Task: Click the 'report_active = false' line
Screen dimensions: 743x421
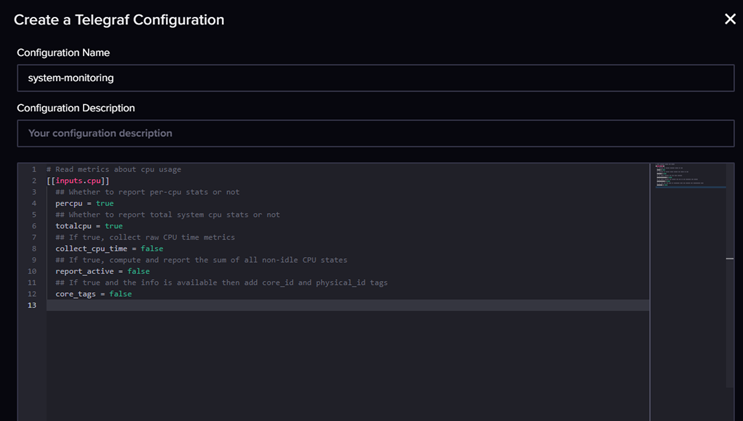Action: pyautogui.click(x=102, y=271)
